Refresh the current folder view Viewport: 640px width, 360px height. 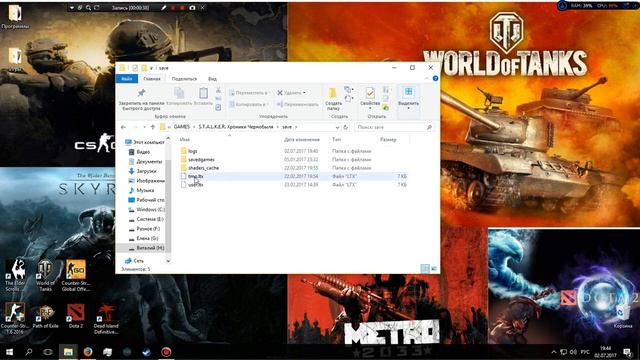345,127
